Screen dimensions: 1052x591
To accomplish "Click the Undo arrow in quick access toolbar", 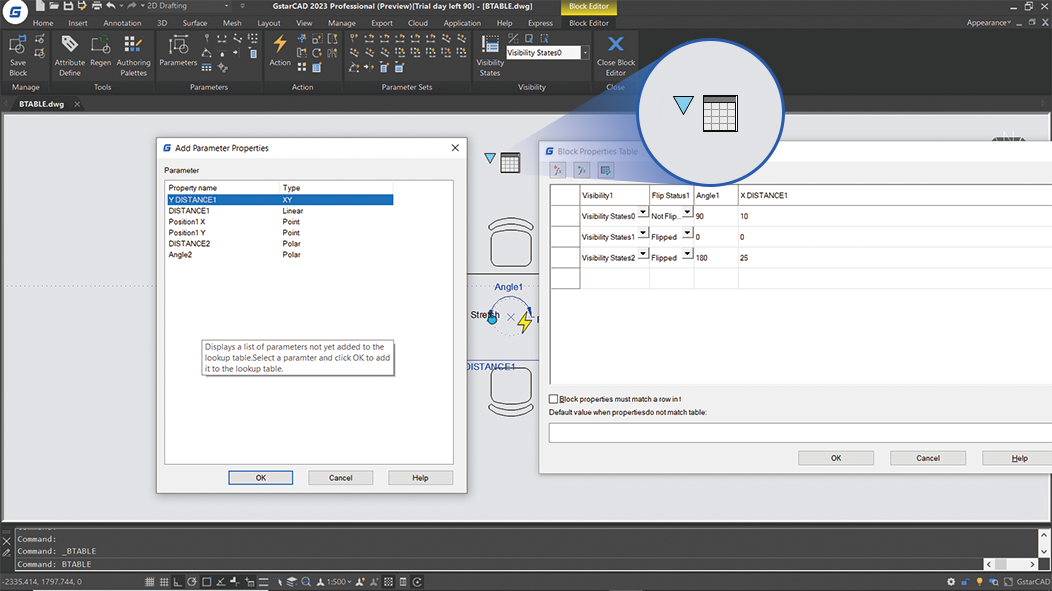I will (111, 6).
